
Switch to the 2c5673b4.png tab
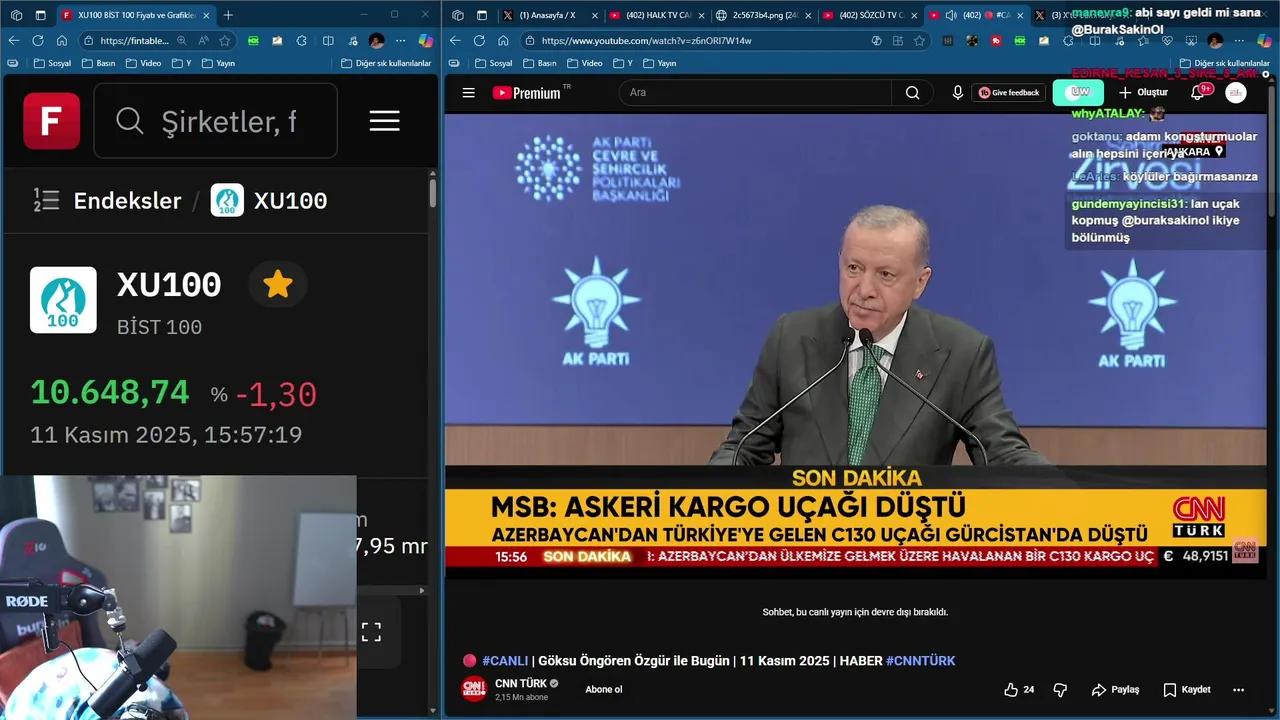click(764, 15)
